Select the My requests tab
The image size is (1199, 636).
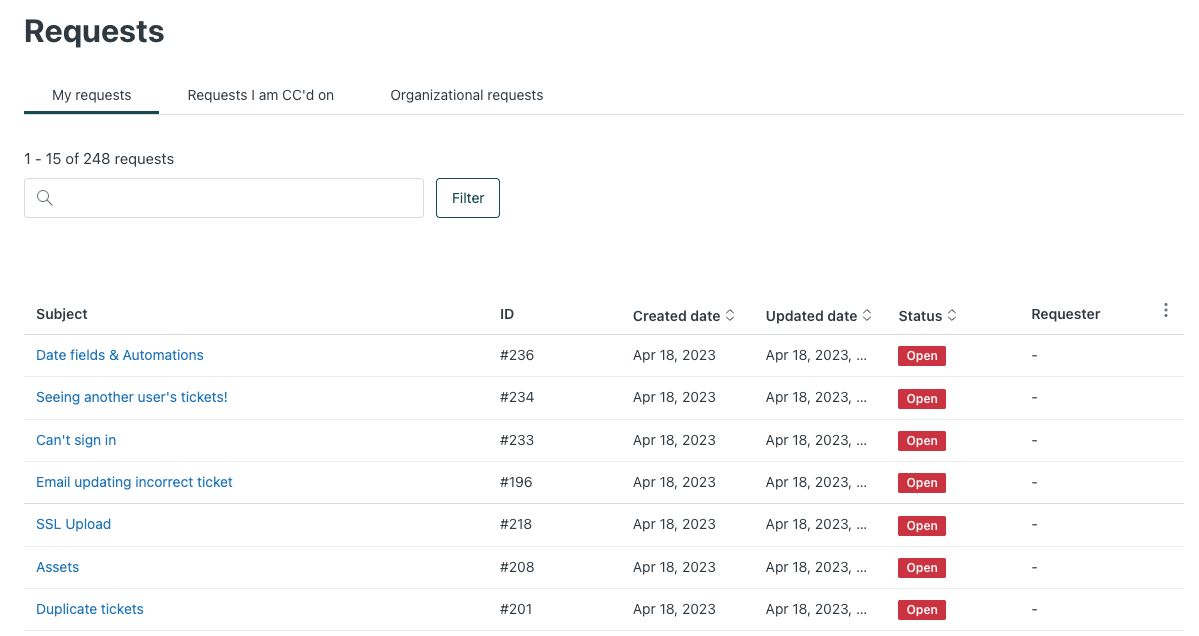92,95
